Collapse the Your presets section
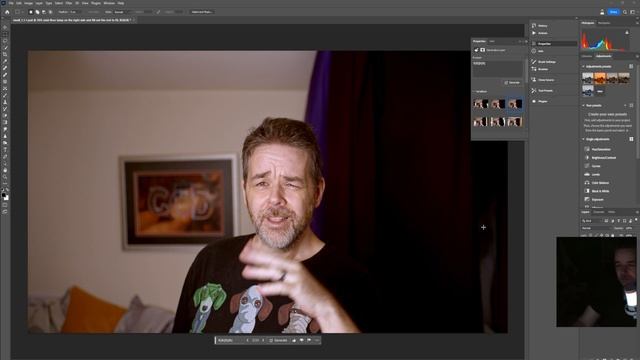 [x=583, y=105]
